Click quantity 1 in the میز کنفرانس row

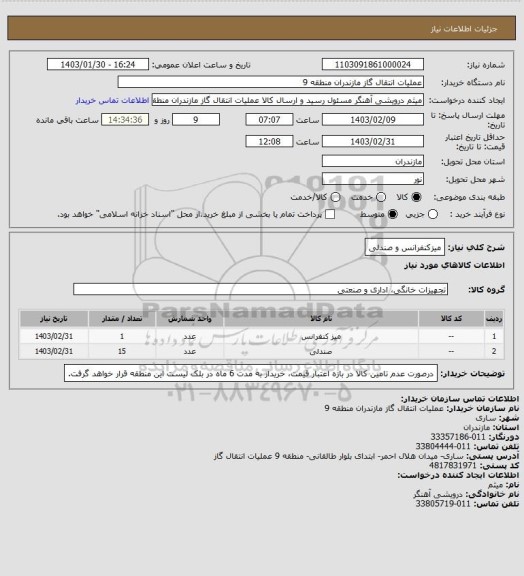[122, 336]
